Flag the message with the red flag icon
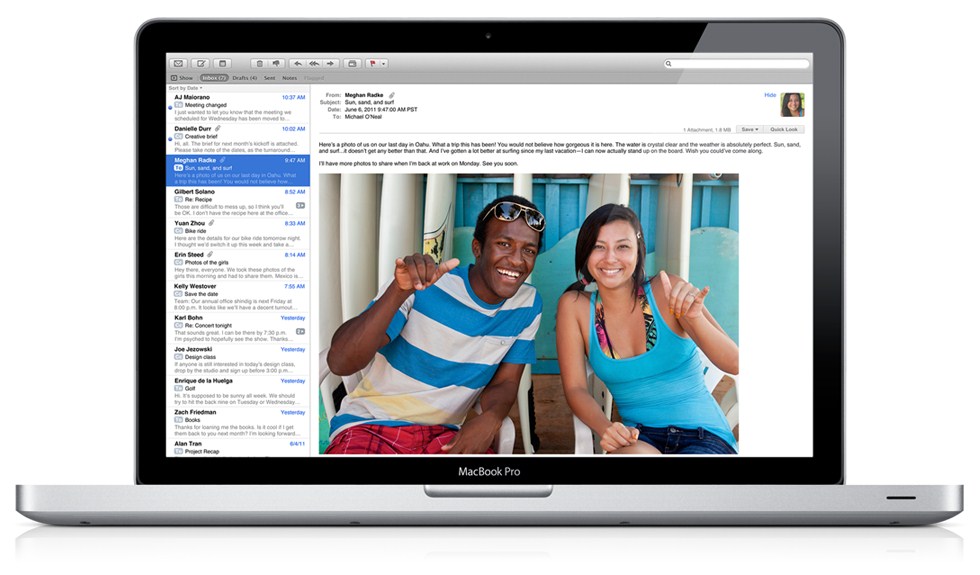The height and width of the screenshot is (575, 980). pos(372,63)
